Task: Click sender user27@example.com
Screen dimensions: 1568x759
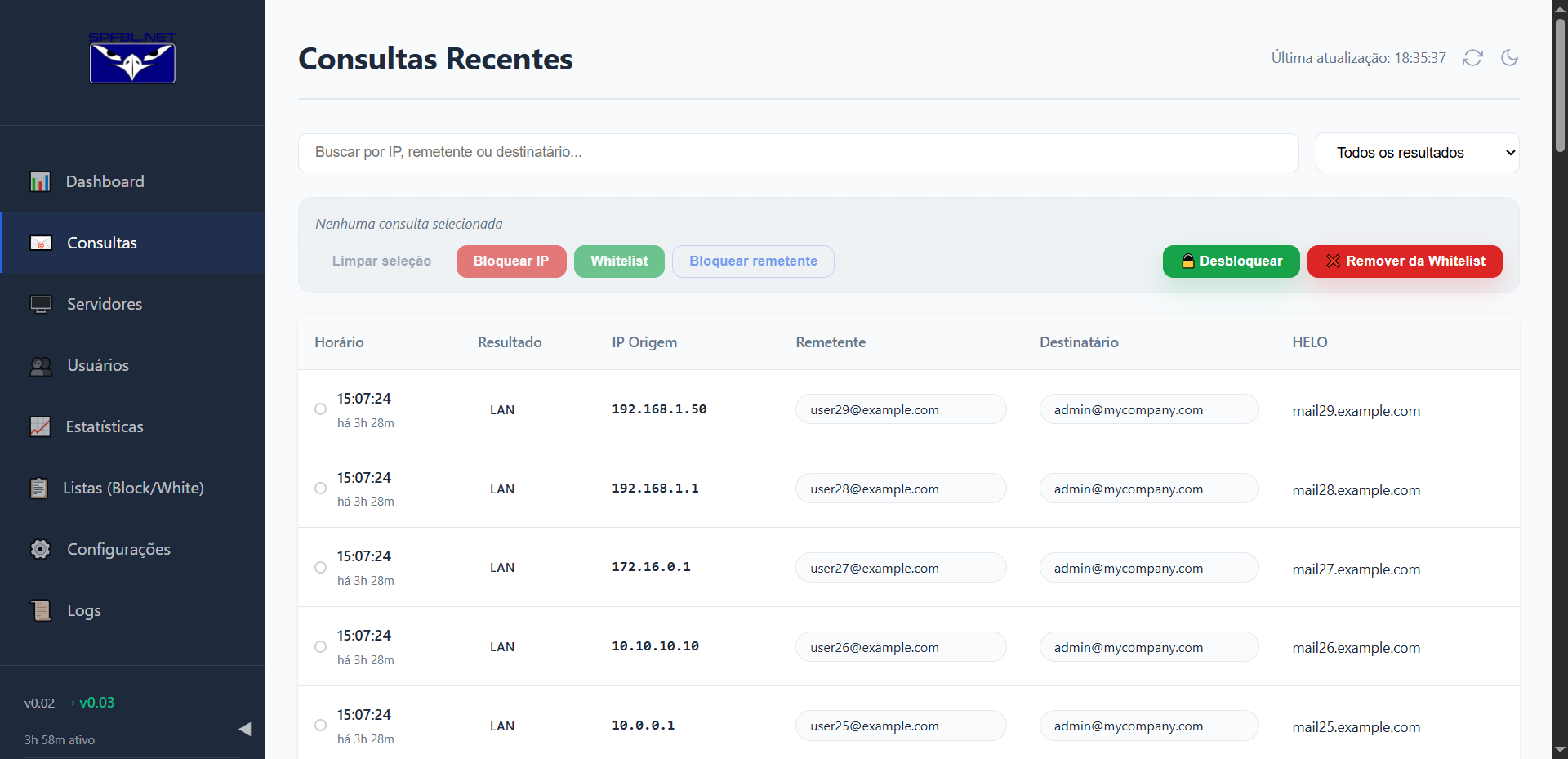Action: click(x=901, y=568)
